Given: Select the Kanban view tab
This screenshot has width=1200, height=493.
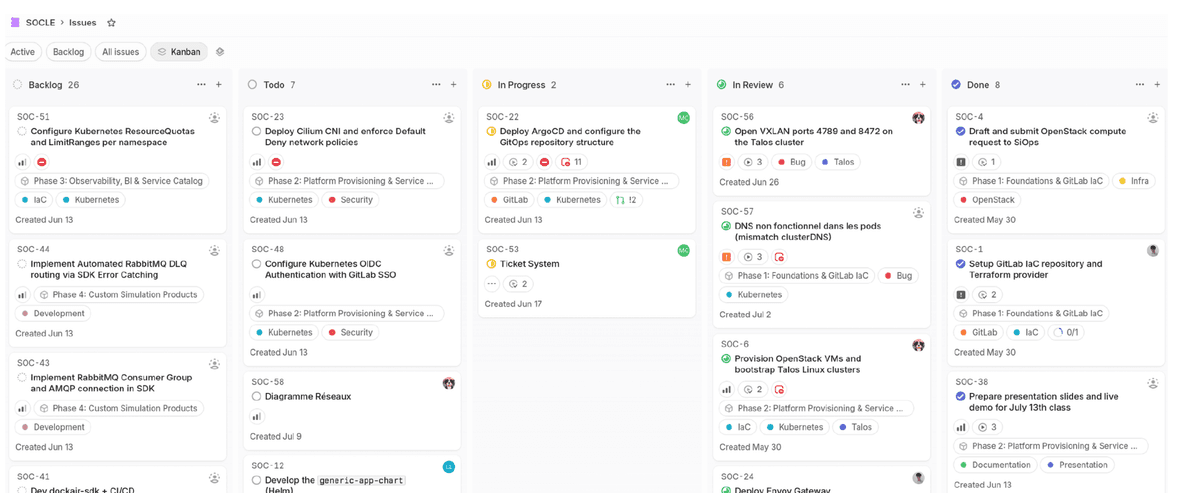Looking at the screenshot, I should 179,52.
